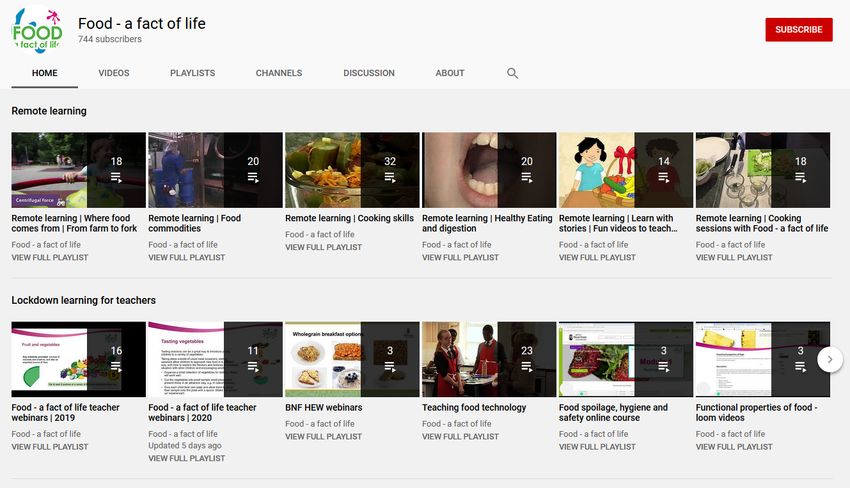Screen dimensions: 850x488
Task: Click playlist icon on Healthy Eating thumbnail
Action: coord(527,177)
